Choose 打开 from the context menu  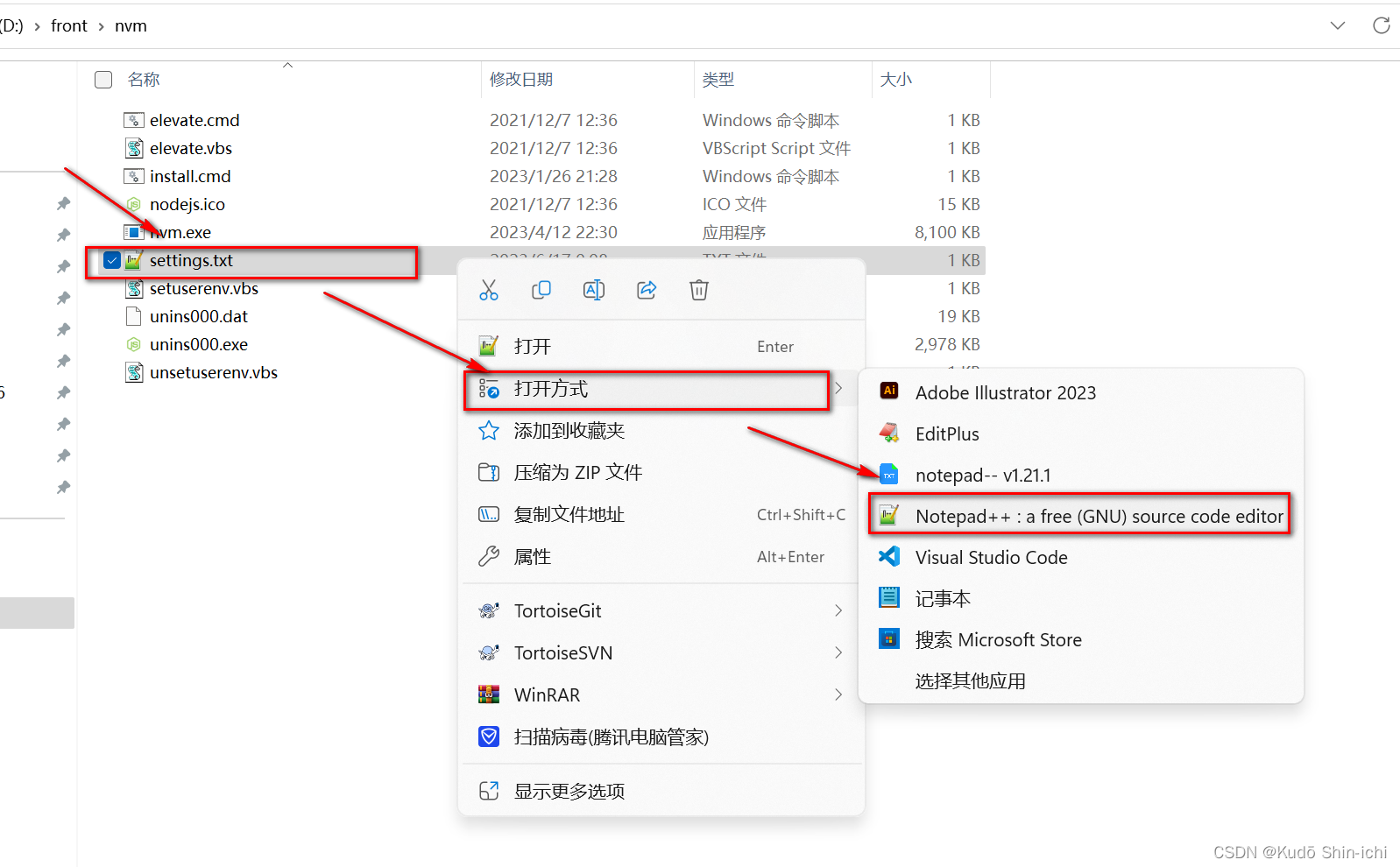[x=661, y=346]
